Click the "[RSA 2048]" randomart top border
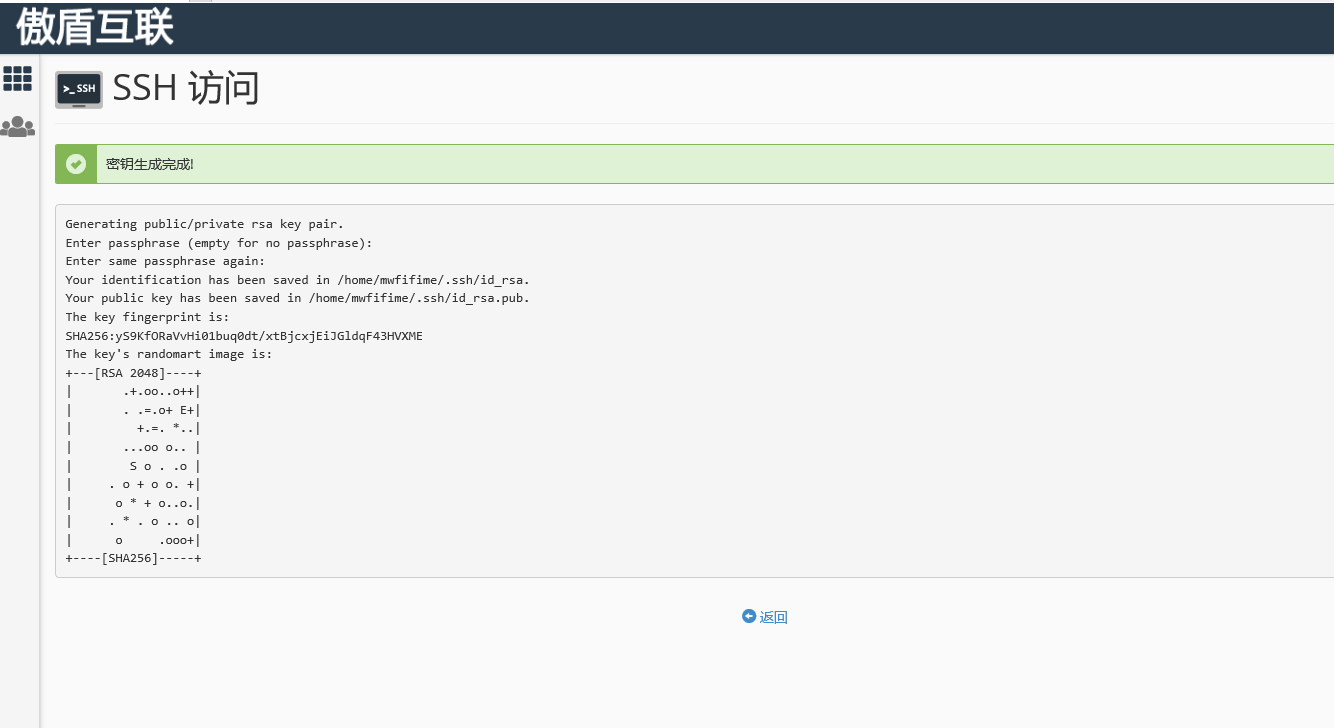This screenshot has width=1334, height=728. 133,373
